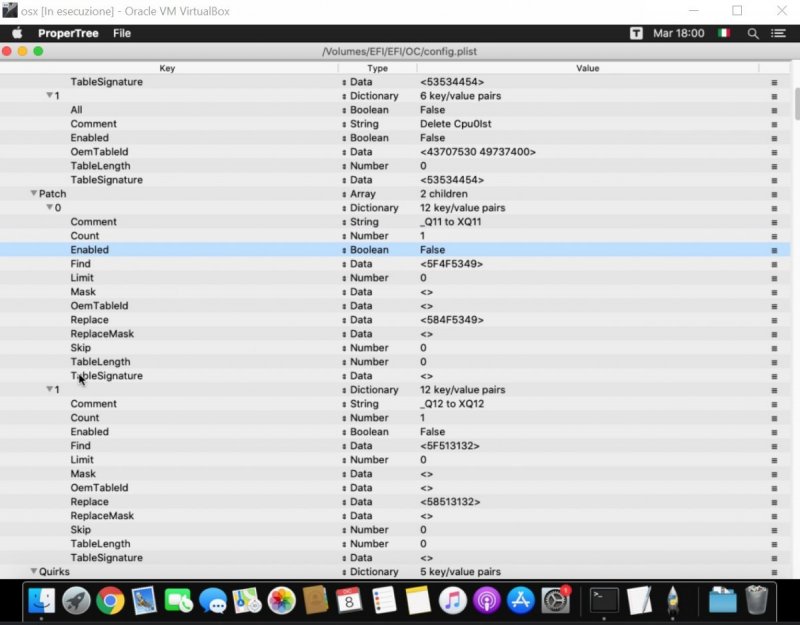Image resolution: width=800 pixels, height=625 pixels.
Task: Open App Store from the Dock
Action: tap(521, 601)
